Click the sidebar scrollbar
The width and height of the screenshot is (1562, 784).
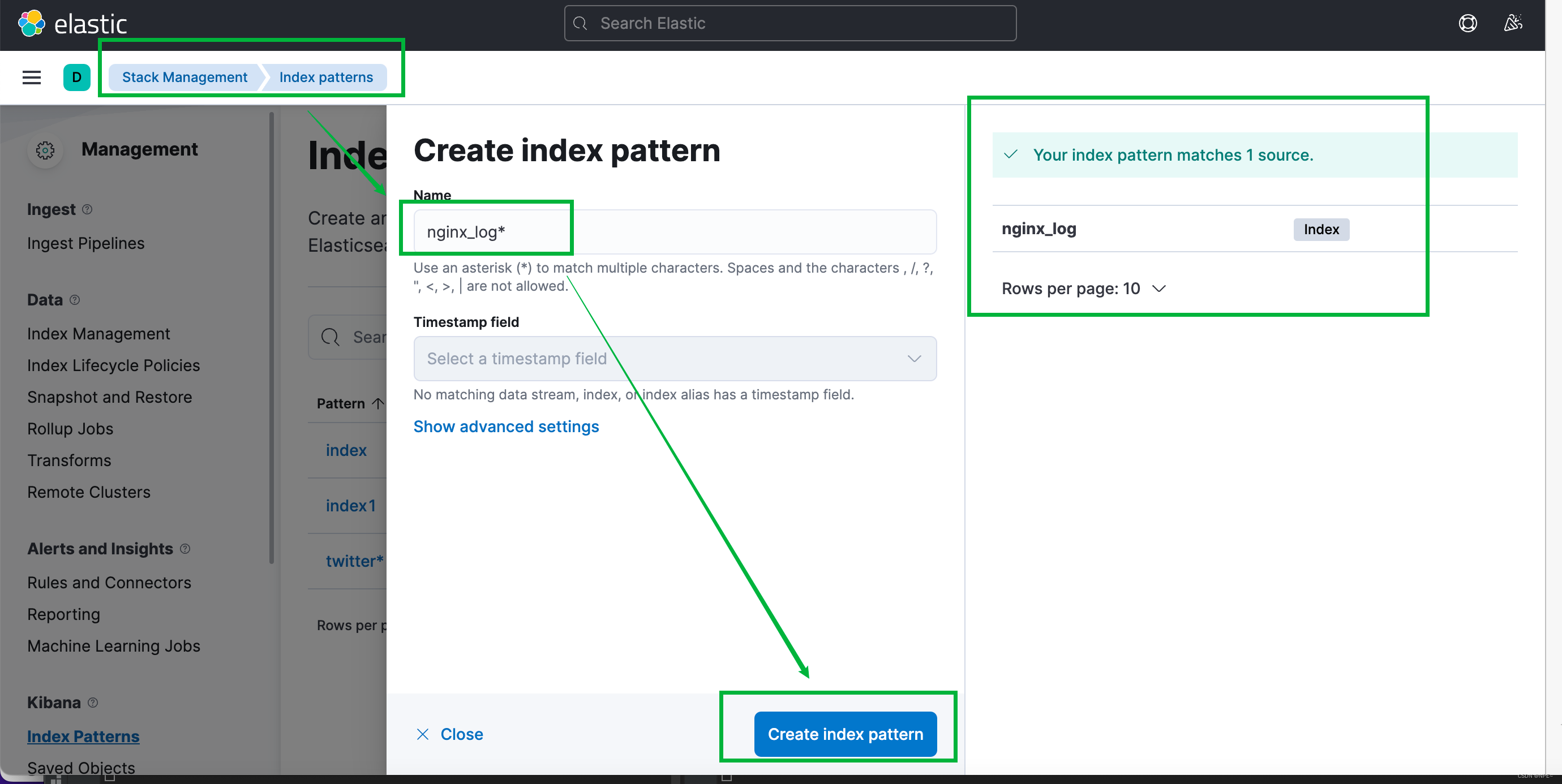[x=271, y=338]
